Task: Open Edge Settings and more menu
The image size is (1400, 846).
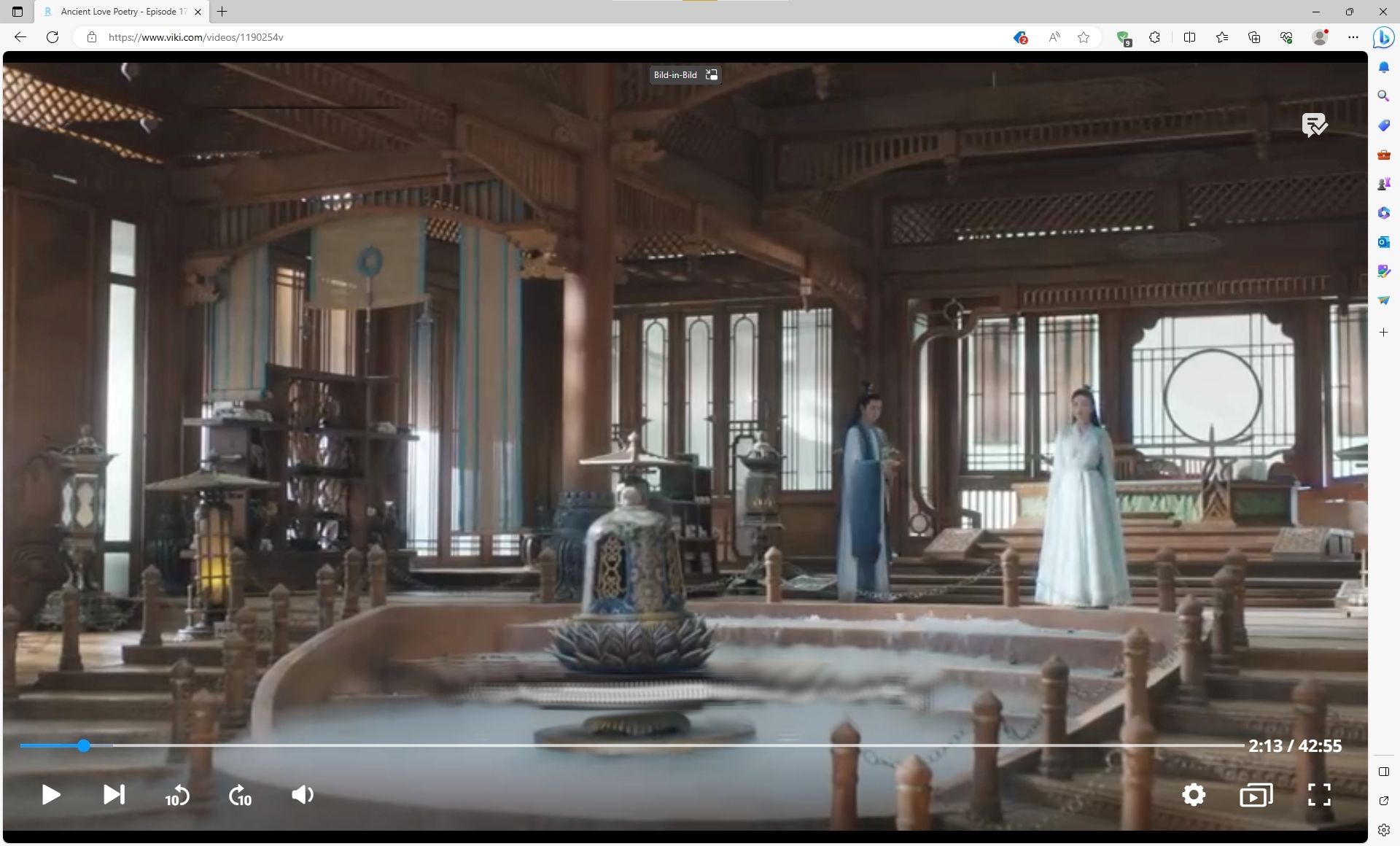Action: click(1353, 37)
